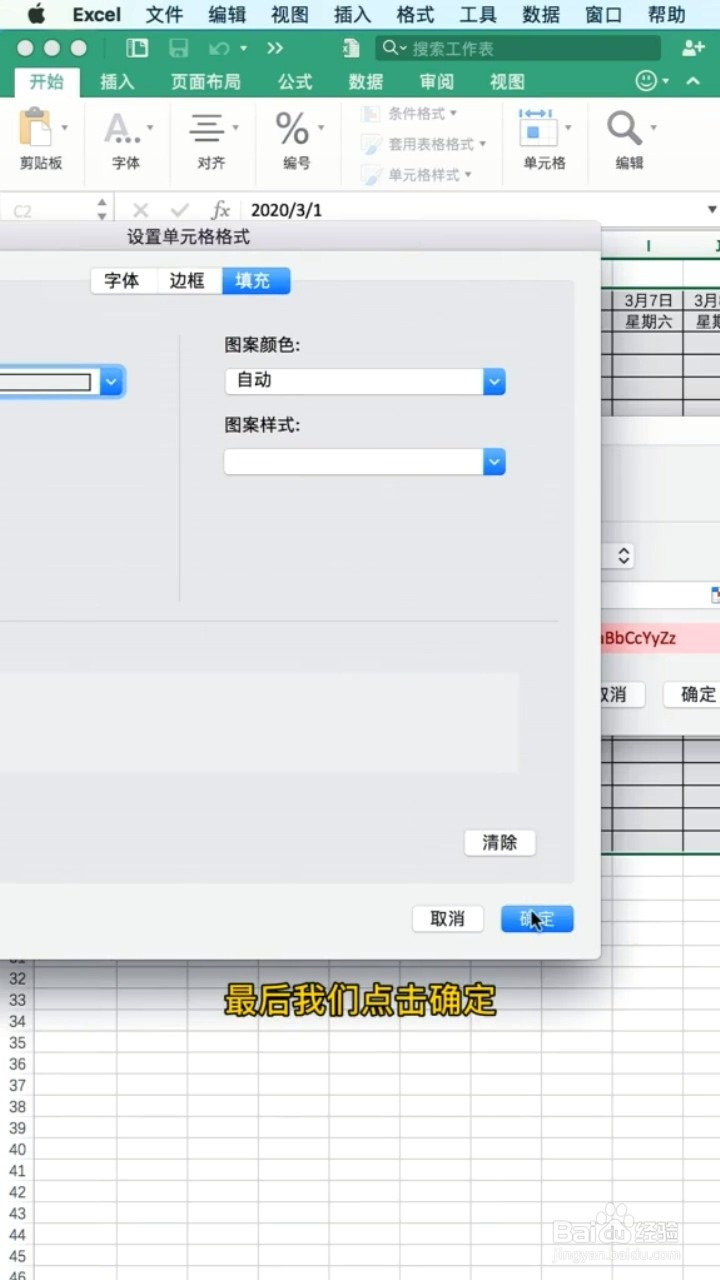The image size is (720, 1280).
Task: Click the name box stepper arrows
Action: [102, 210]
